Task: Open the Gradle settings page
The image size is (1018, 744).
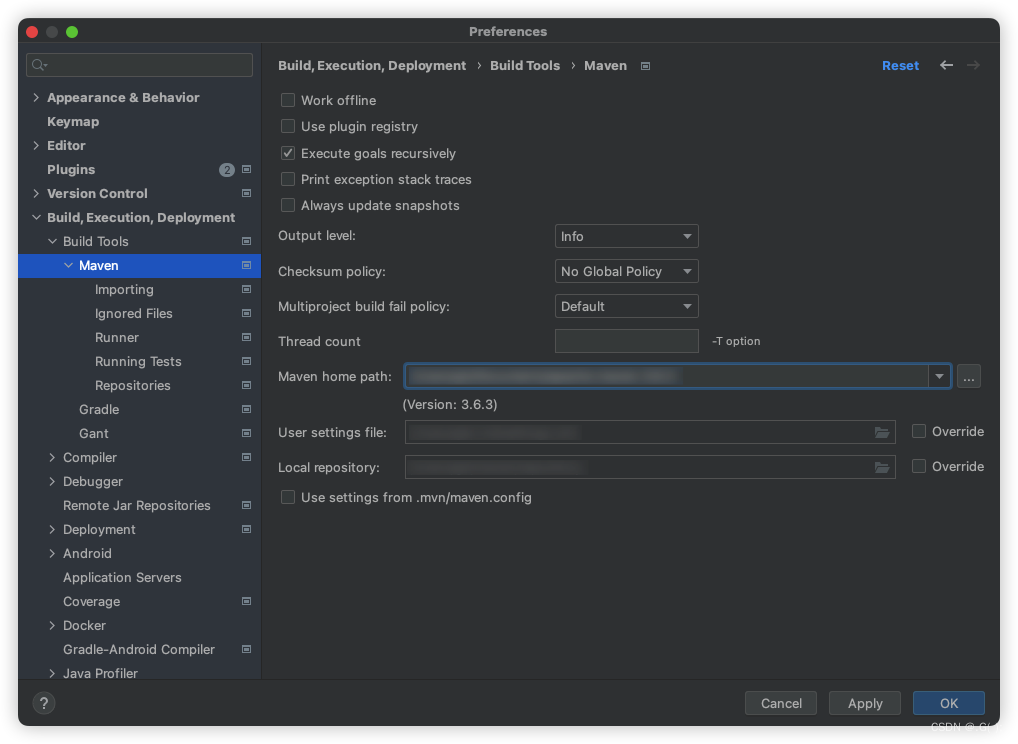Action: pos(99,410)
